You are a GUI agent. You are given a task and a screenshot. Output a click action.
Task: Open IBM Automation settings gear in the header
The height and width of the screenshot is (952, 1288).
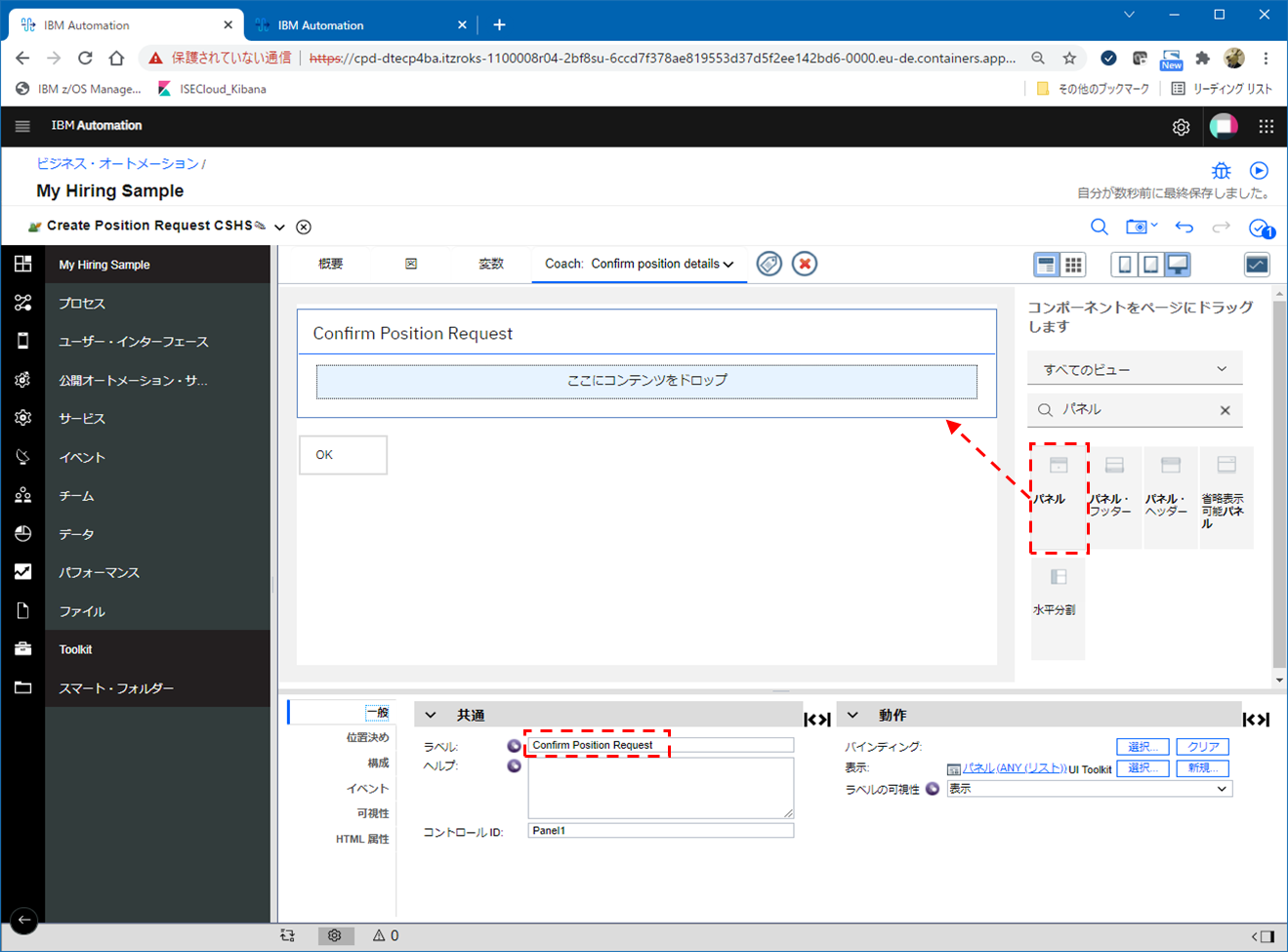coord(1181,127)
